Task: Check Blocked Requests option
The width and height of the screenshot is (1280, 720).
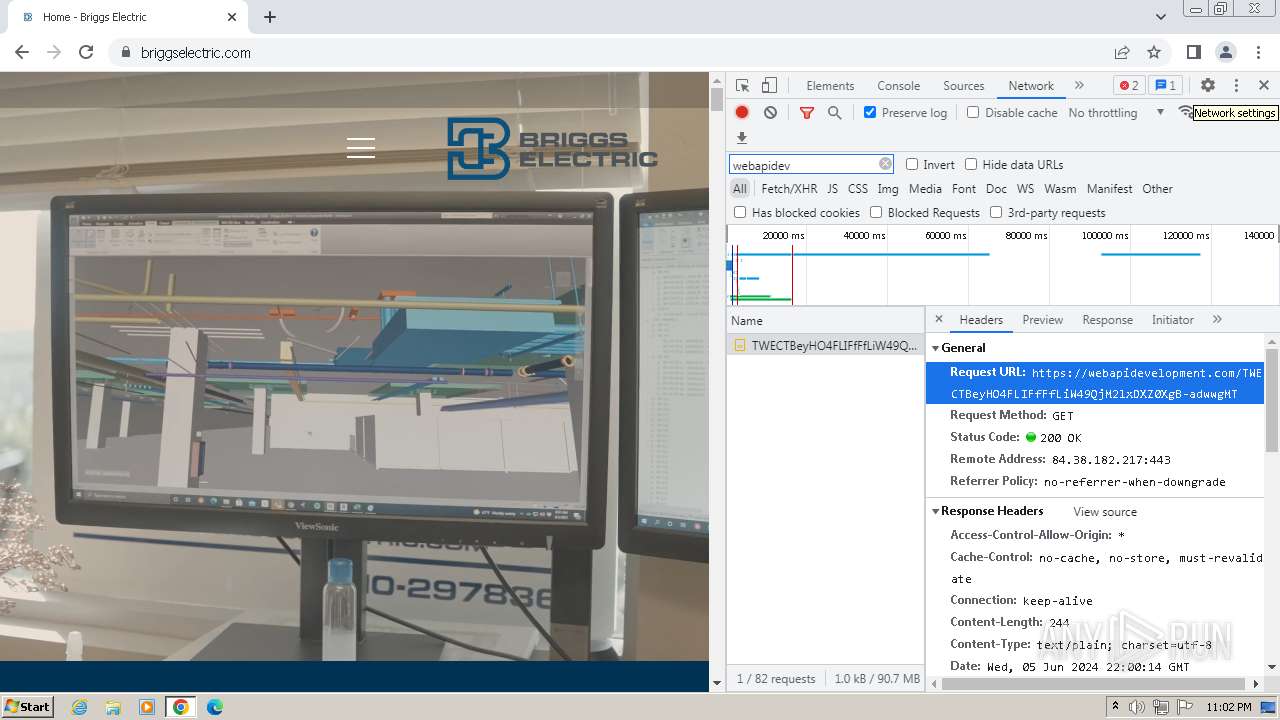Action: coord(876,212)
